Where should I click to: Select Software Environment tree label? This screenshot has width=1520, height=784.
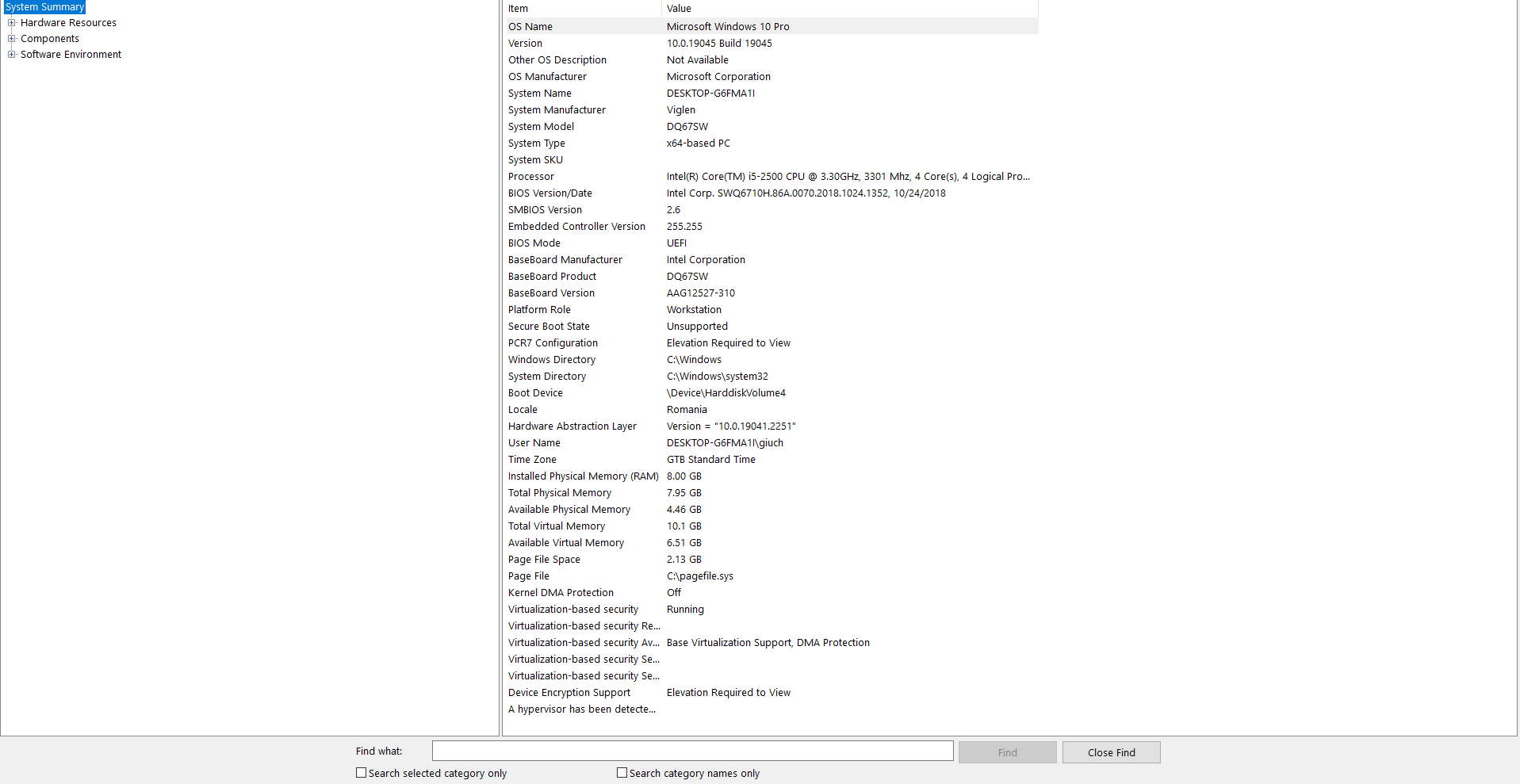click(x=71, y=55)
